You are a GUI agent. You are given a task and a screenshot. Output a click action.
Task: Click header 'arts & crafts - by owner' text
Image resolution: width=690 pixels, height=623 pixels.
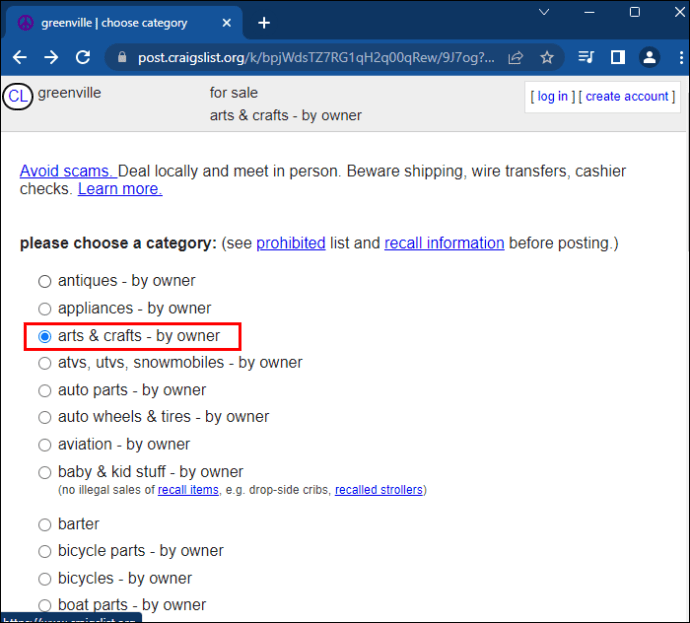click(x=286, y=115)
